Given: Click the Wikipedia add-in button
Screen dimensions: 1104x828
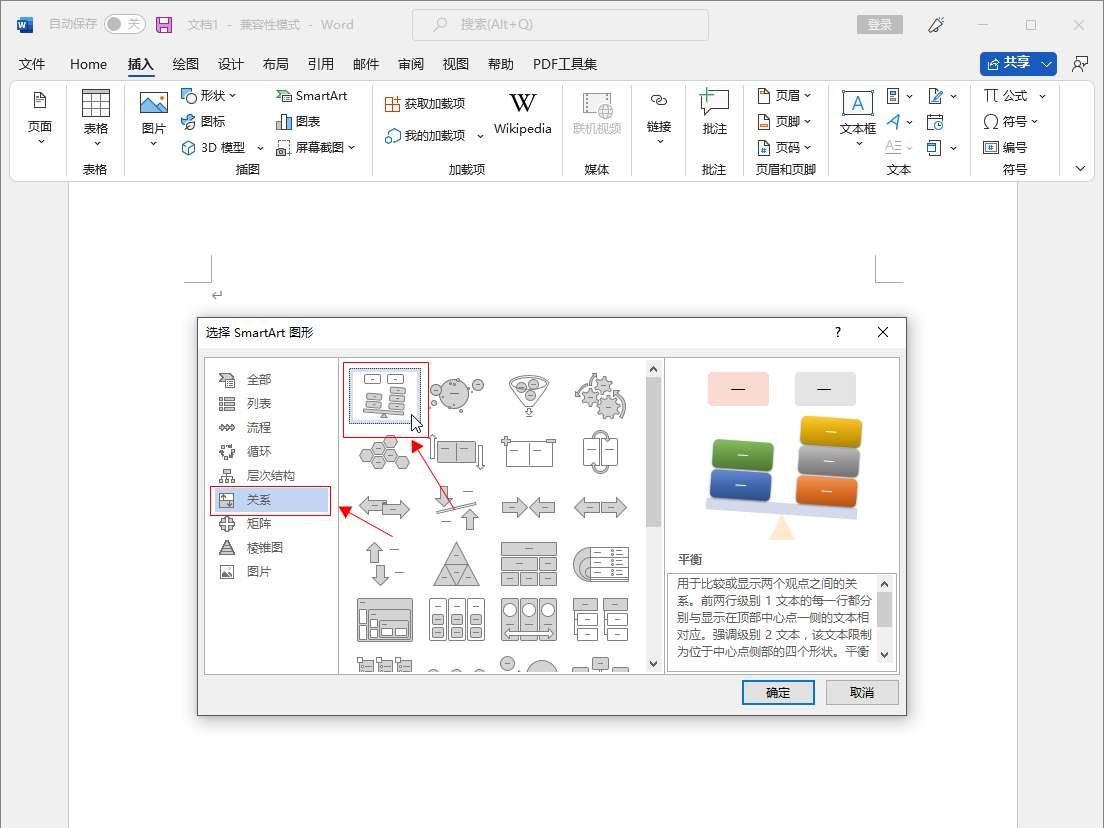Looking at the screenshot, I should (x=522, y=113).
